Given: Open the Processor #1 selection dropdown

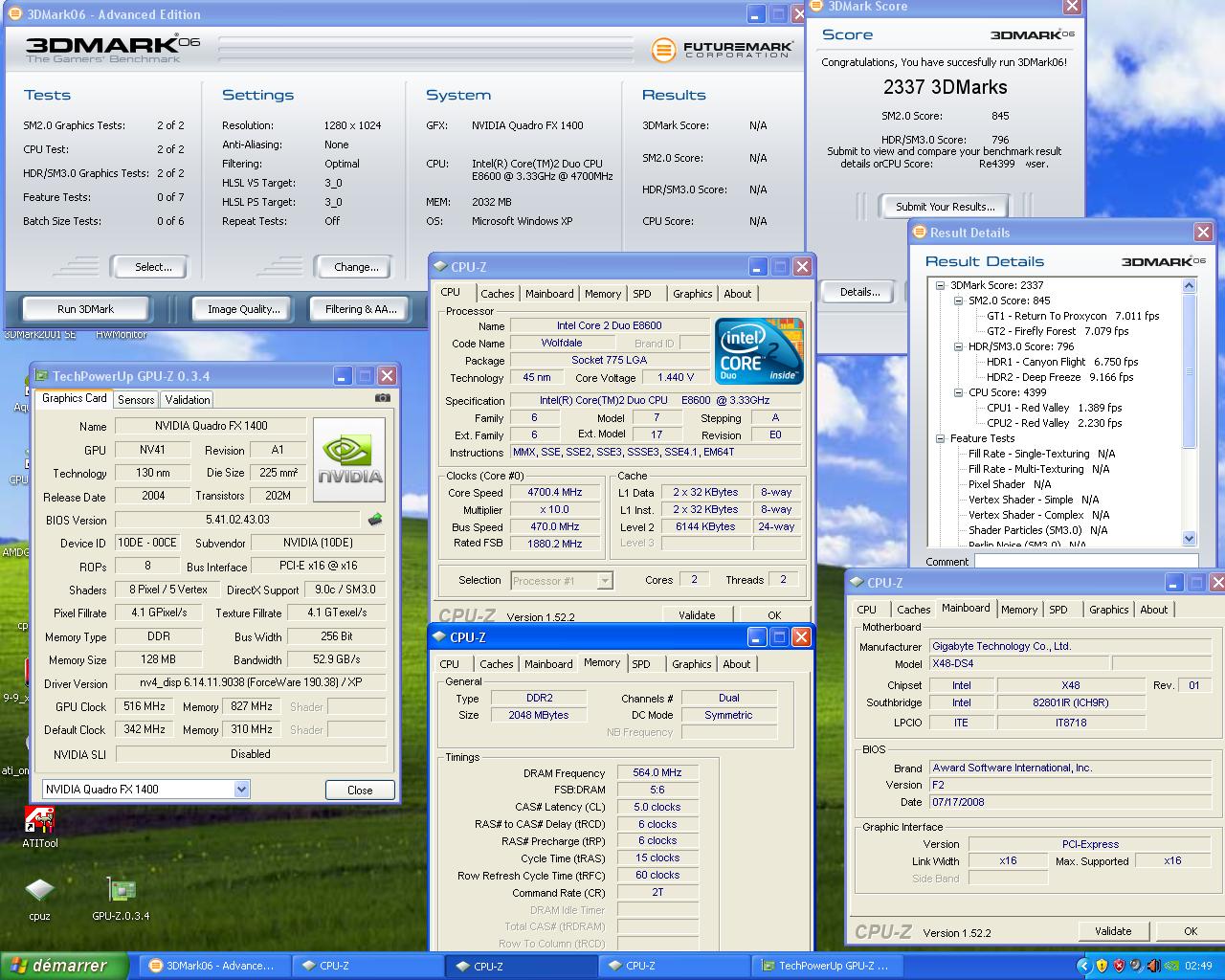Looking at the screenshot, I should 605,580.
